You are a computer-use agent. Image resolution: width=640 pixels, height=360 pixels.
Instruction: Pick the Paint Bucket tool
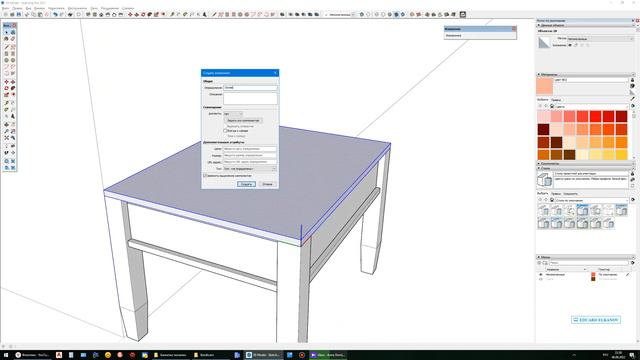[7, 39]
